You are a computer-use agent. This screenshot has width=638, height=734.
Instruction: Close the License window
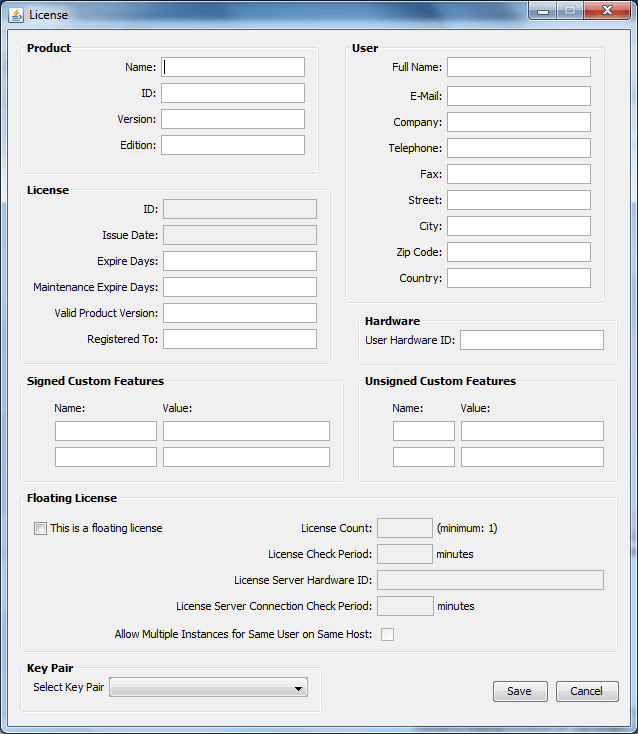coord(607,10)
